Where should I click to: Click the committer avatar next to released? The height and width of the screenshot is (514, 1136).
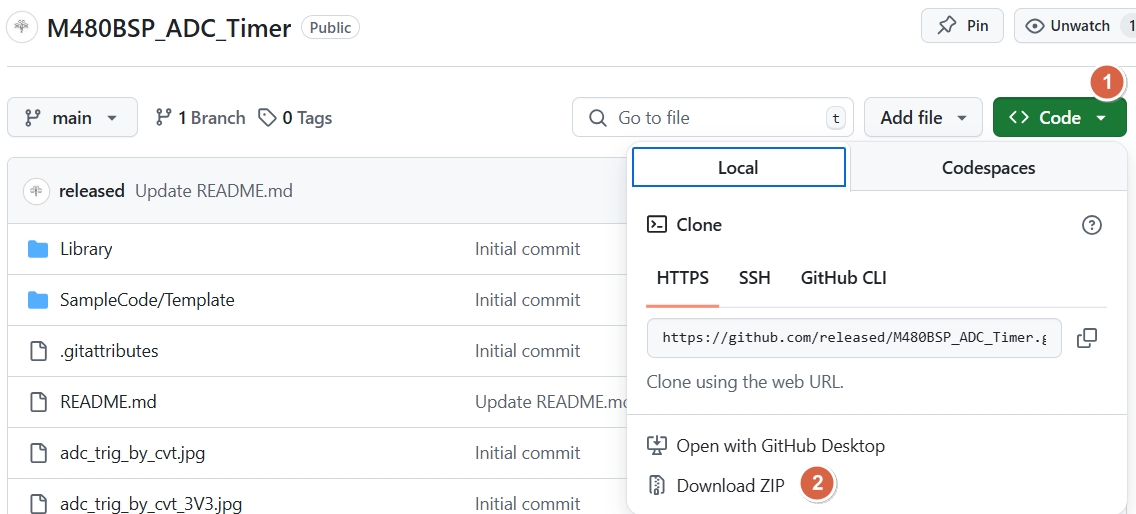pos(37,191)
